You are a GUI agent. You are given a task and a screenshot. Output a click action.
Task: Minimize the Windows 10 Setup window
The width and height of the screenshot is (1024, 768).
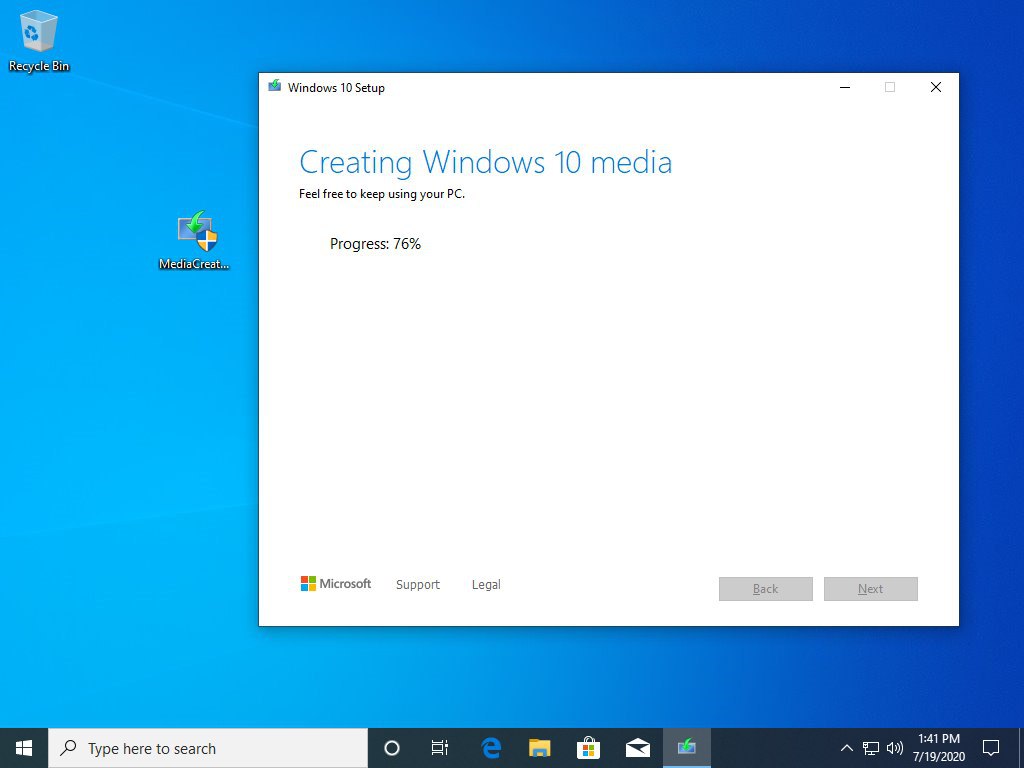coord(845,87)
